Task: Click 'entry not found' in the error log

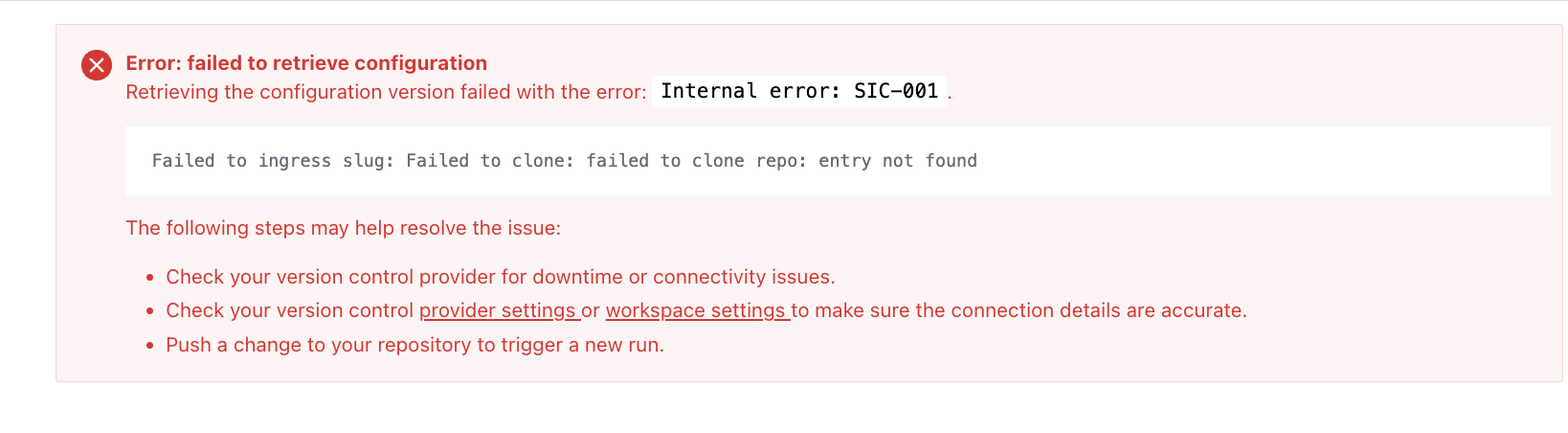Action: 897,161
